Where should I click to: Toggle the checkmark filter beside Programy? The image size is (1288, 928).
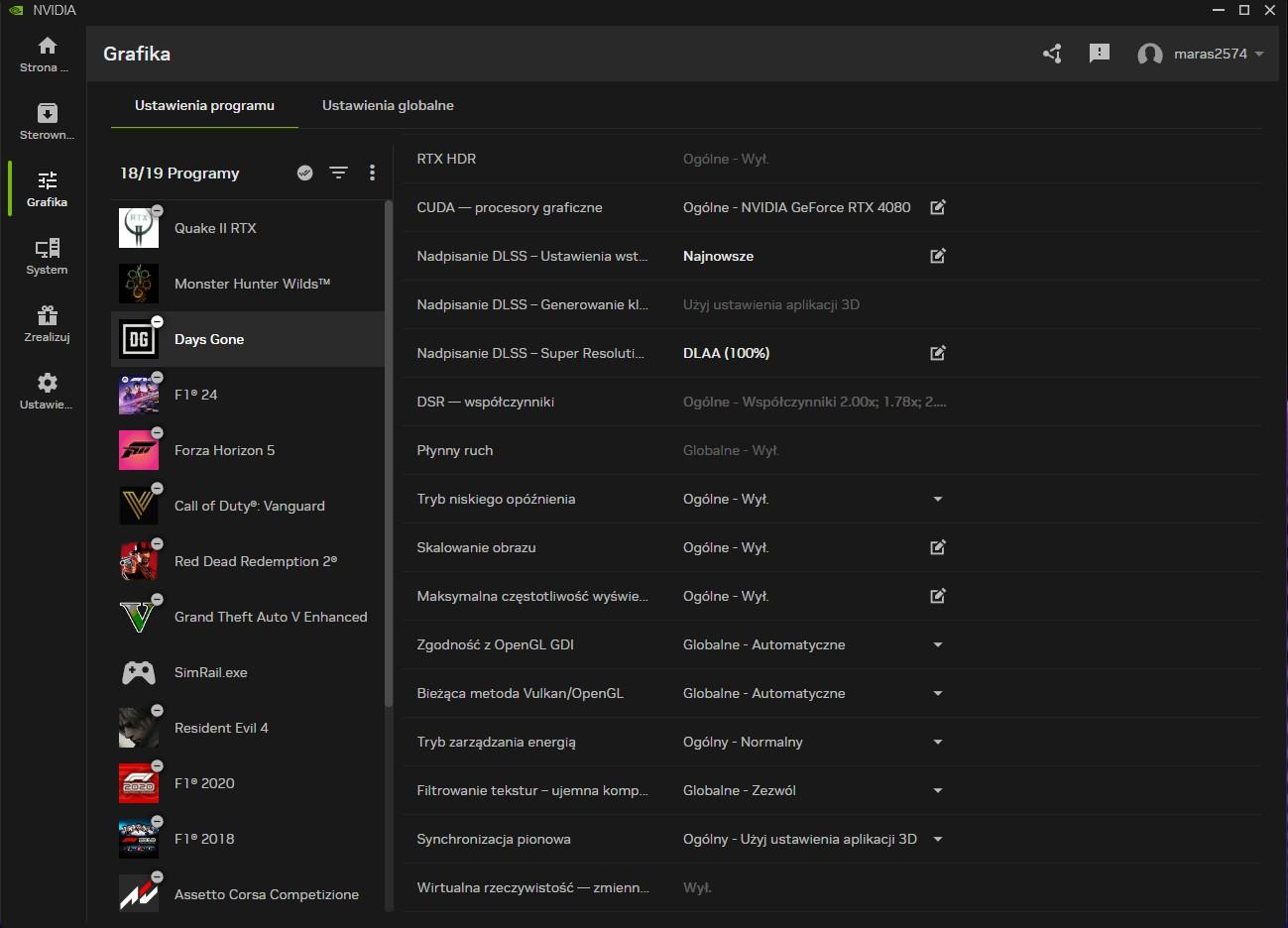tap(305, 173)
